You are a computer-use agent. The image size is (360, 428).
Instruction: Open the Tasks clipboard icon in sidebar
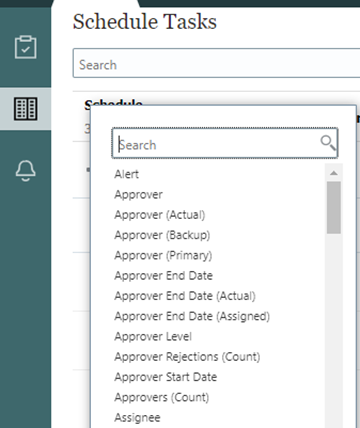[x=25, y=47]
